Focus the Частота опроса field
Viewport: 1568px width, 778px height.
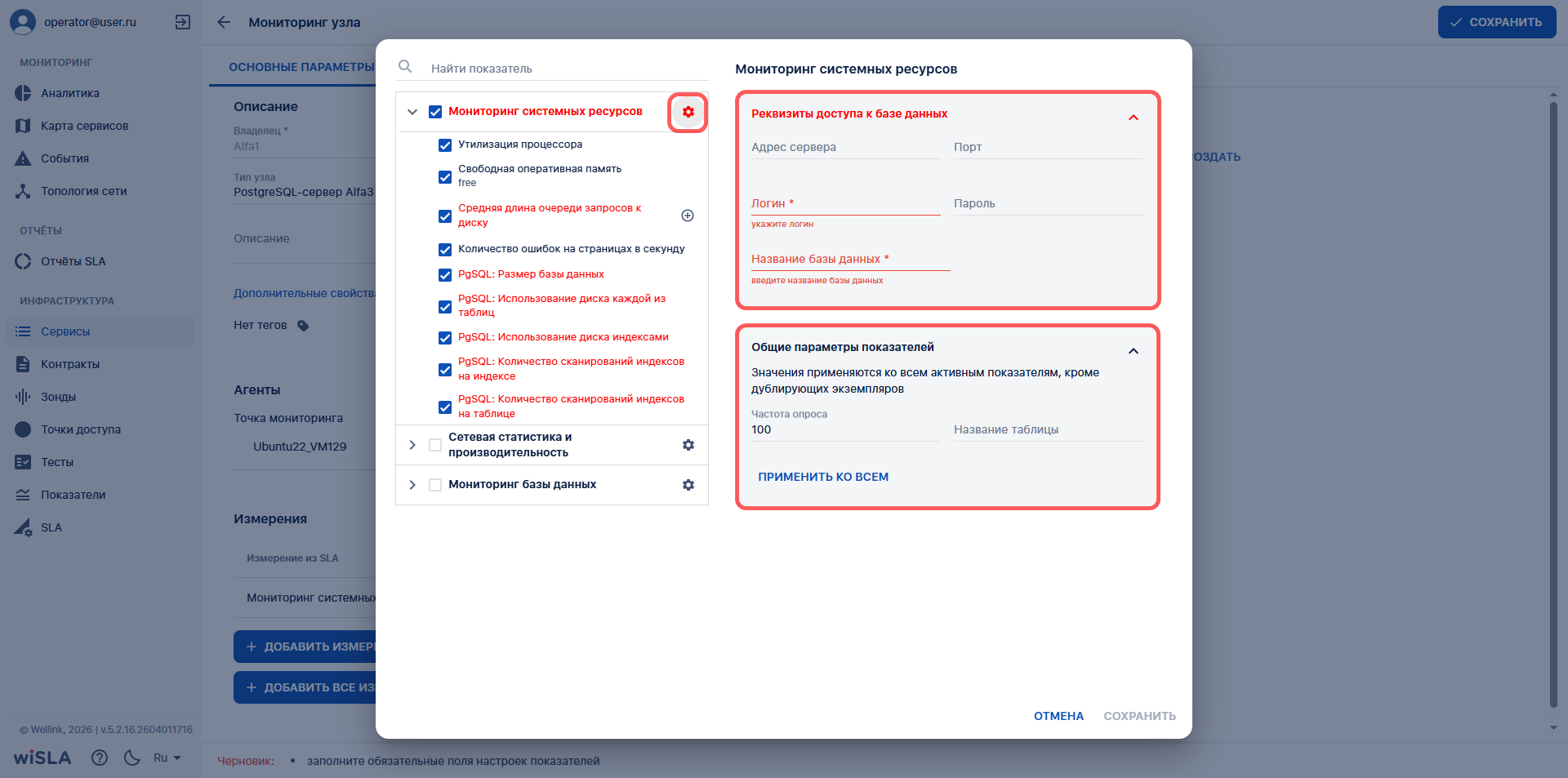pyautogui.click(x=846, y=429)
